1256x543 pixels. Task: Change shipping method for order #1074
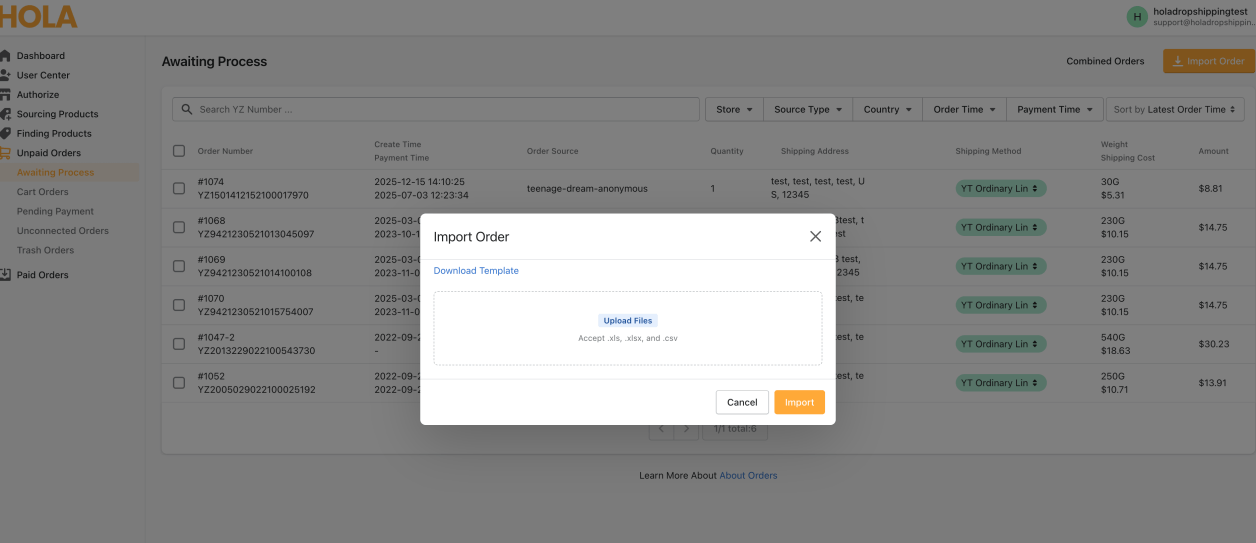(1001, 188)
